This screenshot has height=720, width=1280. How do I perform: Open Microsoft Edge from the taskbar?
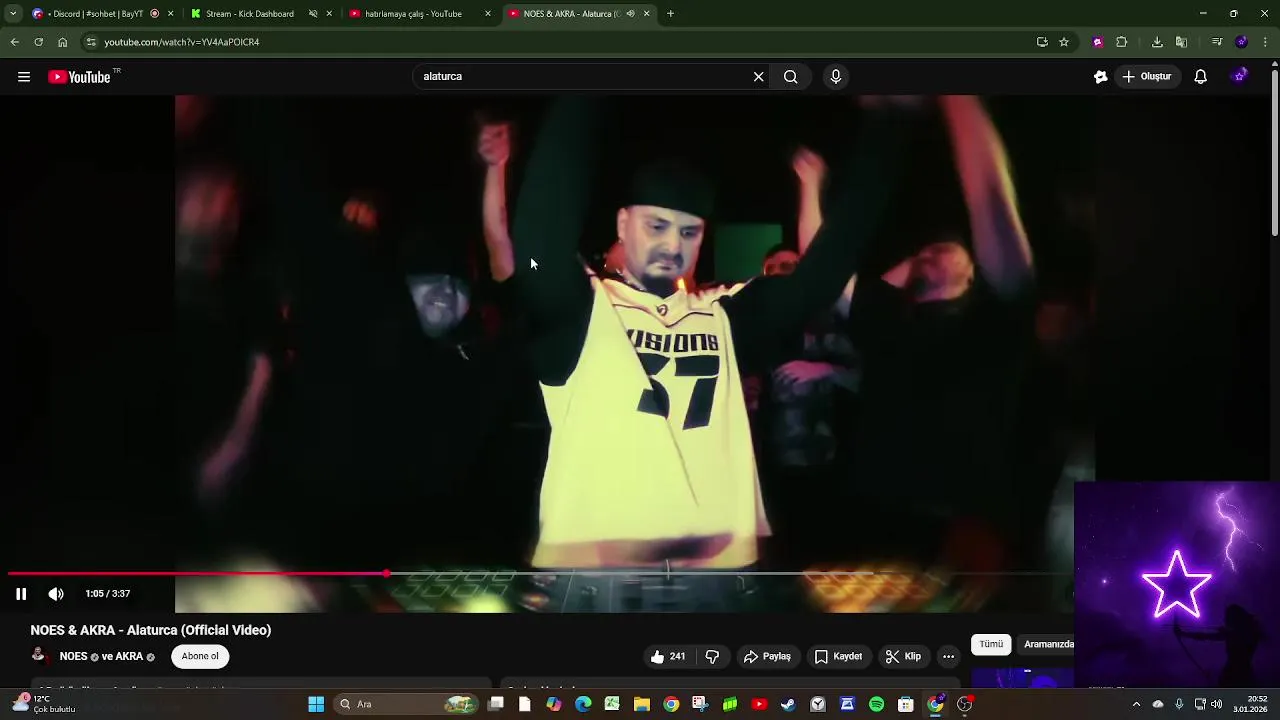(x=583, y=704)
